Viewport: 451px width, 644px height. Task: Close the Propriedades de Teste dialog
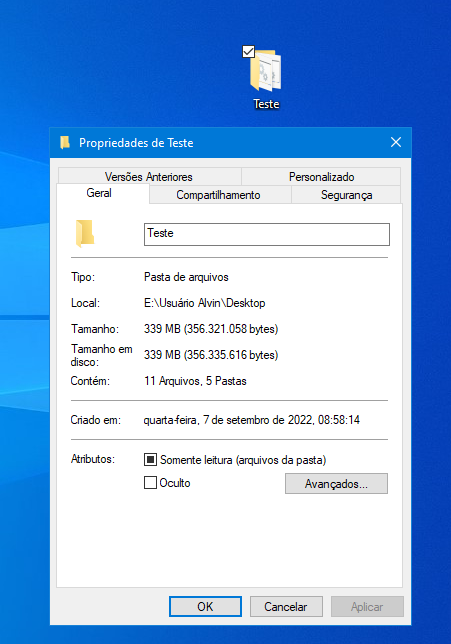tap(396, 143)
